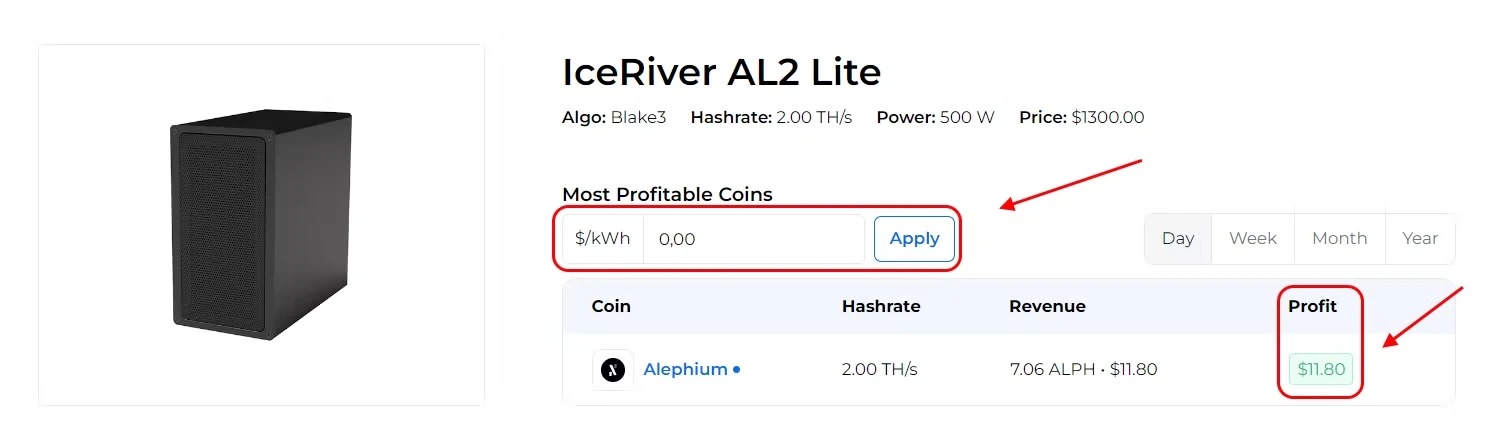1492x433 pixels.
Task: Switch to the Week tab
Action: (x=1252, y=239)
